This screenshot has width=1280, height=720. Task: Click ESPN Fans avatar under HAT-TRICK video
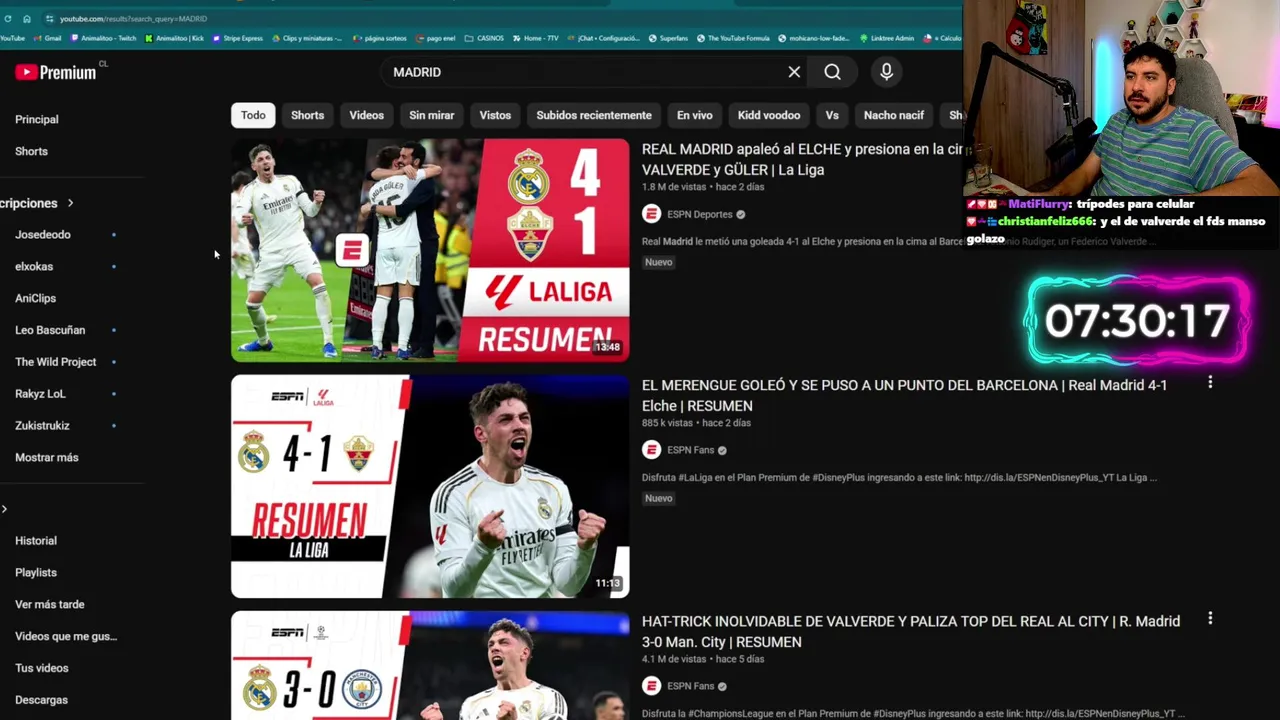pyautogui.click(x=651, y=686)
